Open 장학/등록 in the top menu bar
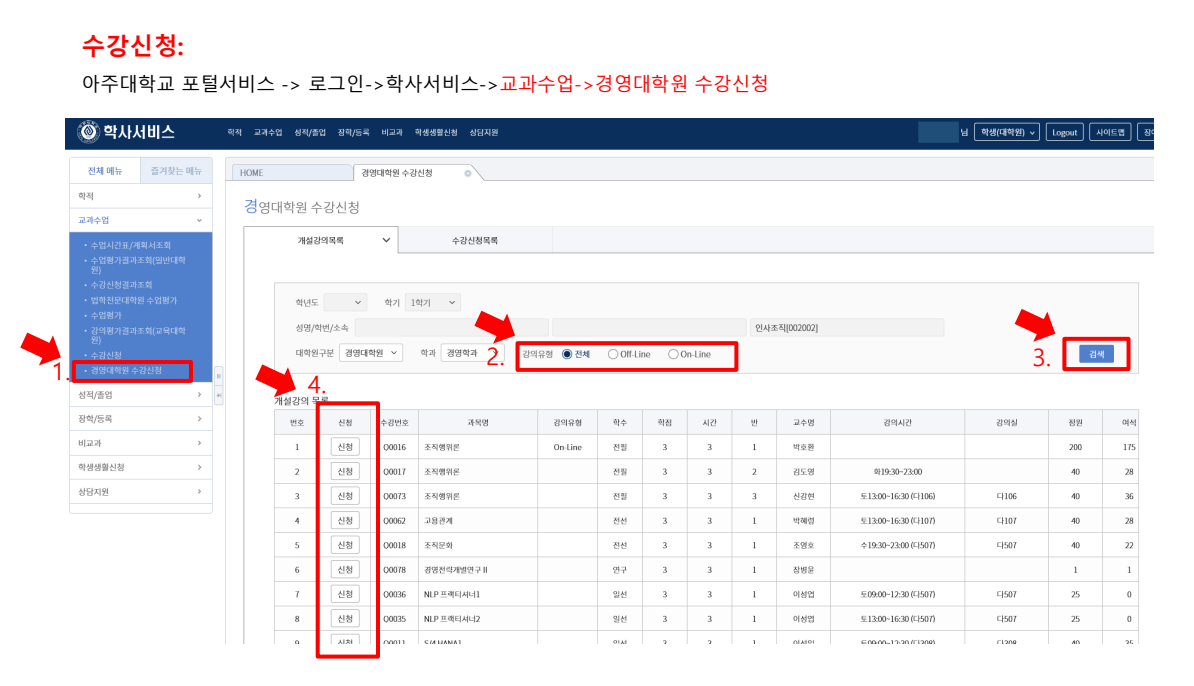 pyautogui.click(x=353, y=132)
